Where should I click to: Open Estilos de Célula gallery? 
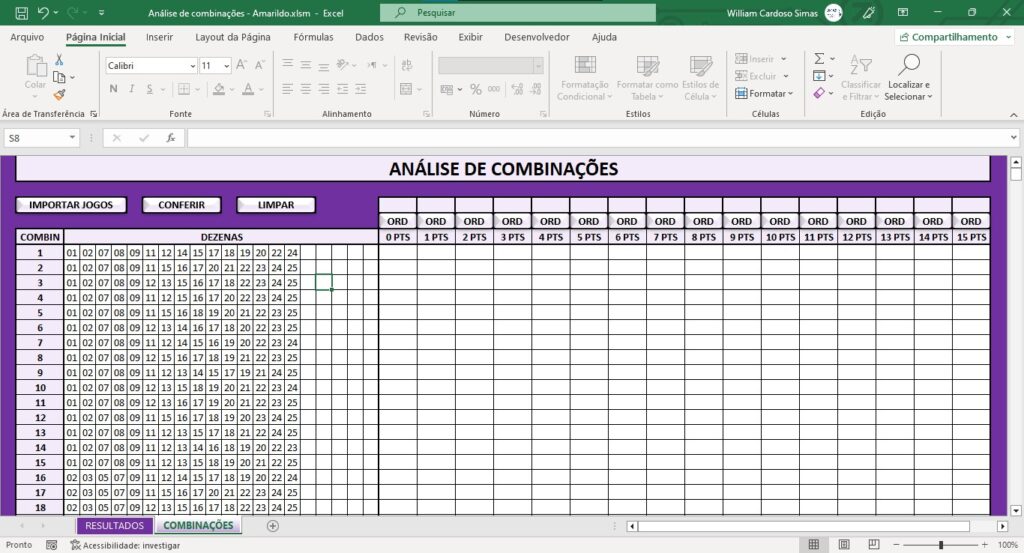click(700, 78)
